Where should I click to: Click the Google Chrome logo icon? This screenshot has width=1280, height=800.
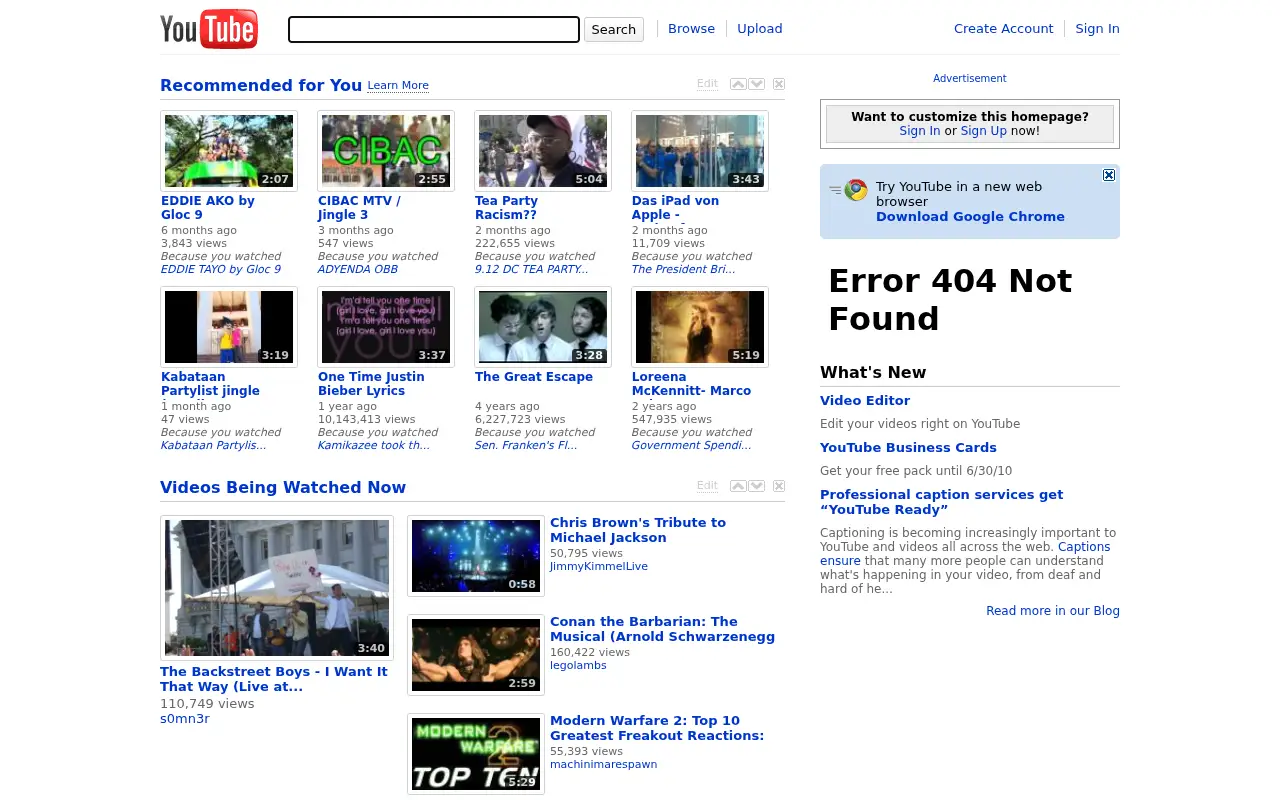[x=855, y=190]
